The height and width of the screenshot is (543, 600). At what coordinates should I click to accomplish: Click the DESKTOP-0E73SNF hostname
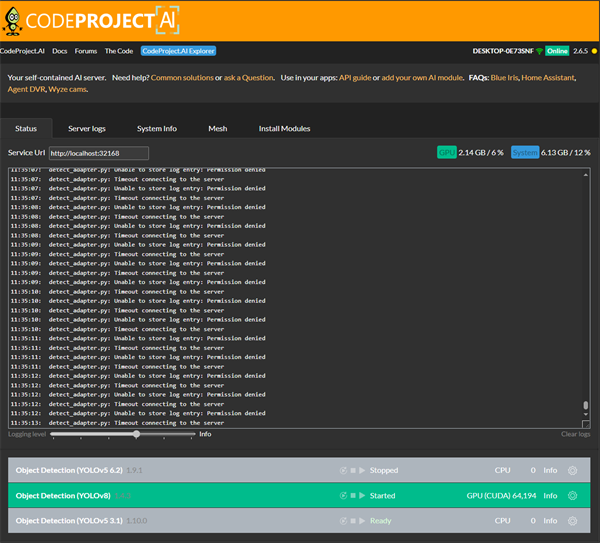[x=503, y=51]
